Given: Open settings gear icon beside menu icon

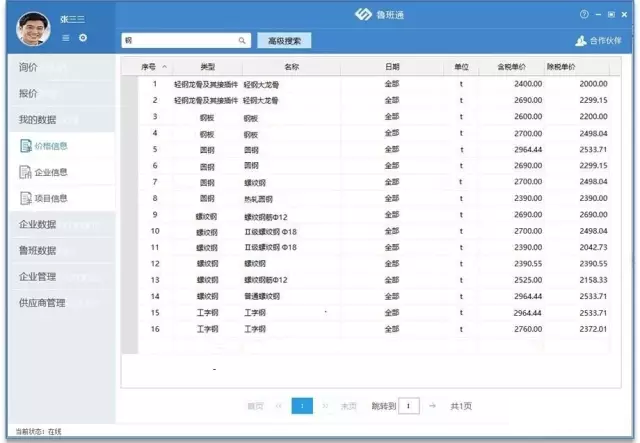Looking at the screenshot, I should click(82, 38).
